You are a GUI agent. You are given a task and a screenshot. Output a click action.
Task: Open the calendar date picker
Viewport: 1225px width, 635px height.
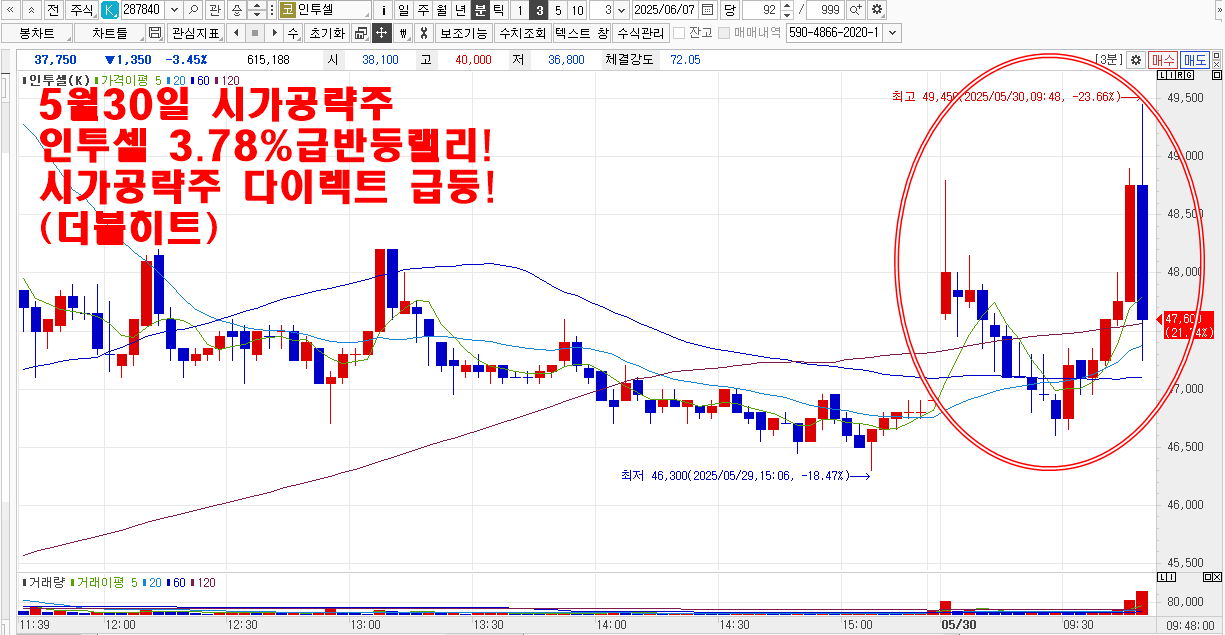click(708, 10)
